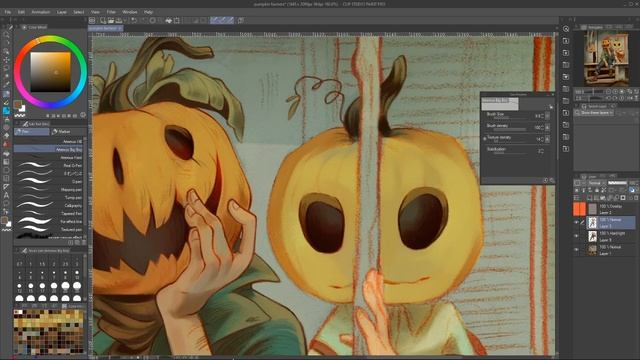Click the main foreground color swatch under wheel
Image resolution: width=640 pixels, height=360 pixels.
[x=18, y=105]
